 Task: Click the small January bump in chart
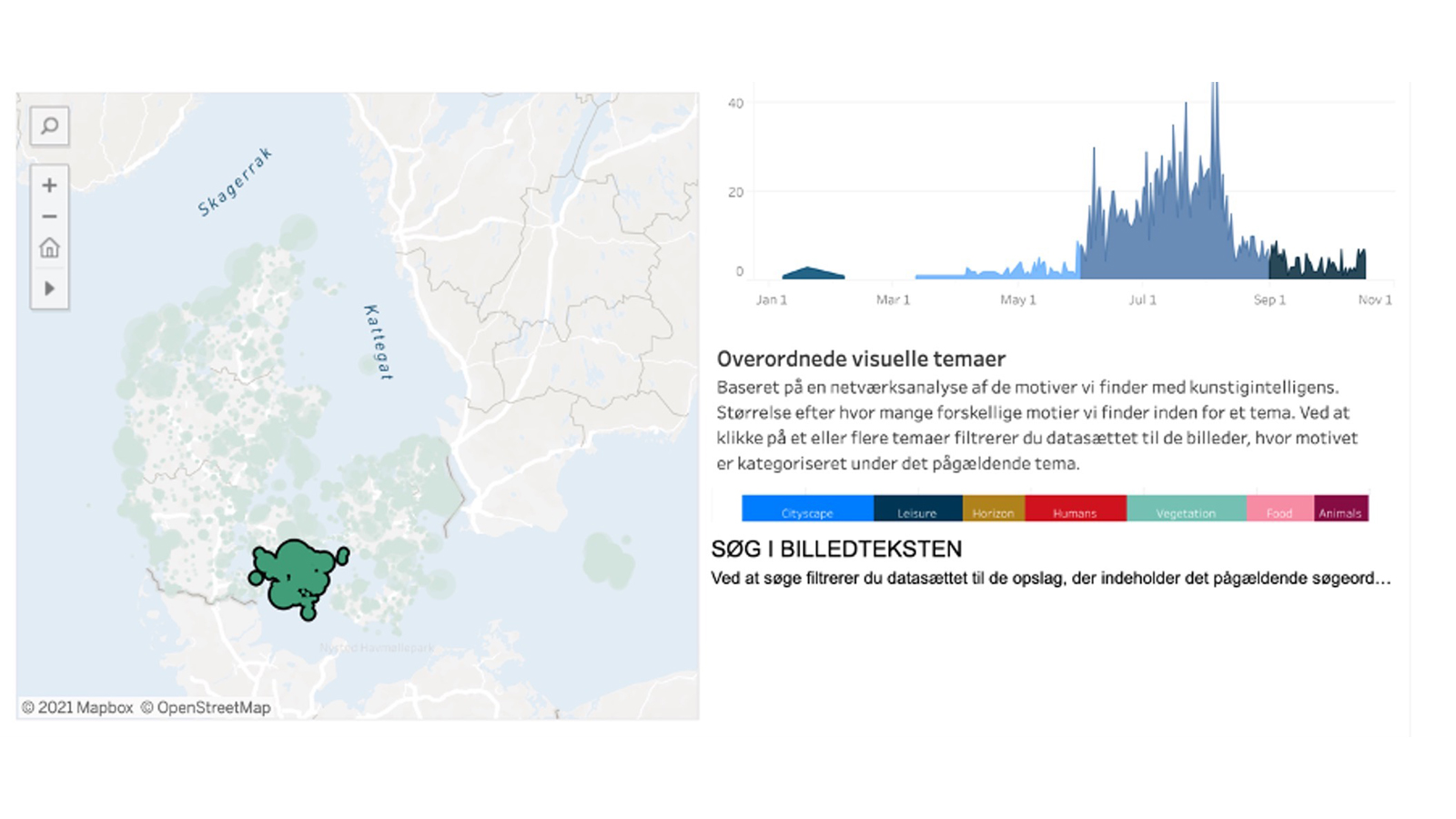(x=813, y=273)
